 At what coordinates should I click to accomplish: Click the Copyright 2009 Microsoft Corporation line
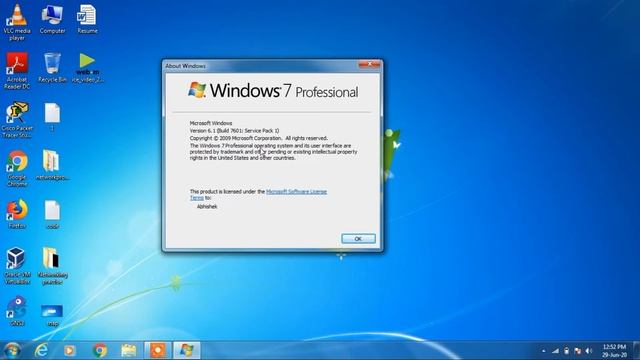tap(259, 138)
